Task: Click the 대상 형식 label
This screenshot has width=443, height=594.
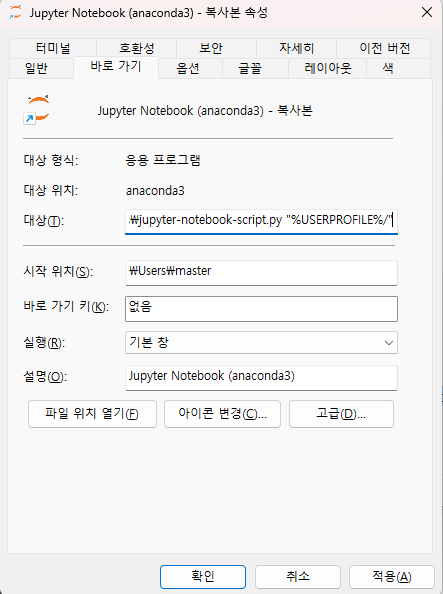Action: [51, 160]
